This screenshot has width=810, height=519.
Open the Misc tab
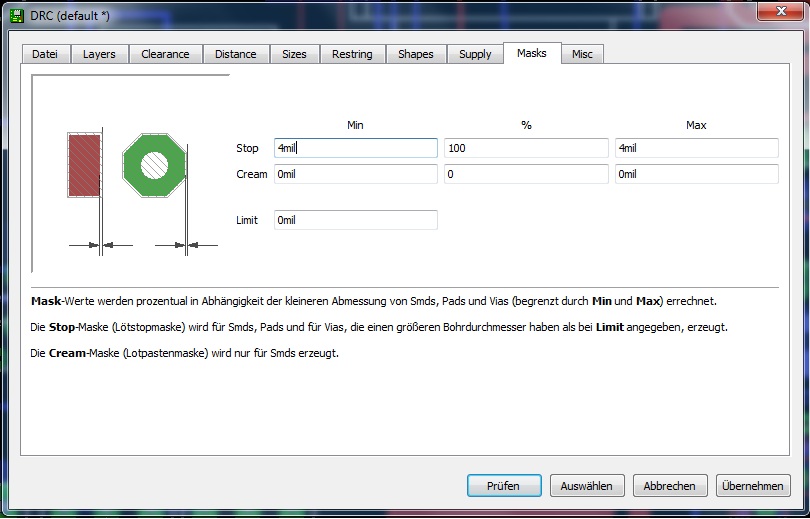[x=582, y=54]
